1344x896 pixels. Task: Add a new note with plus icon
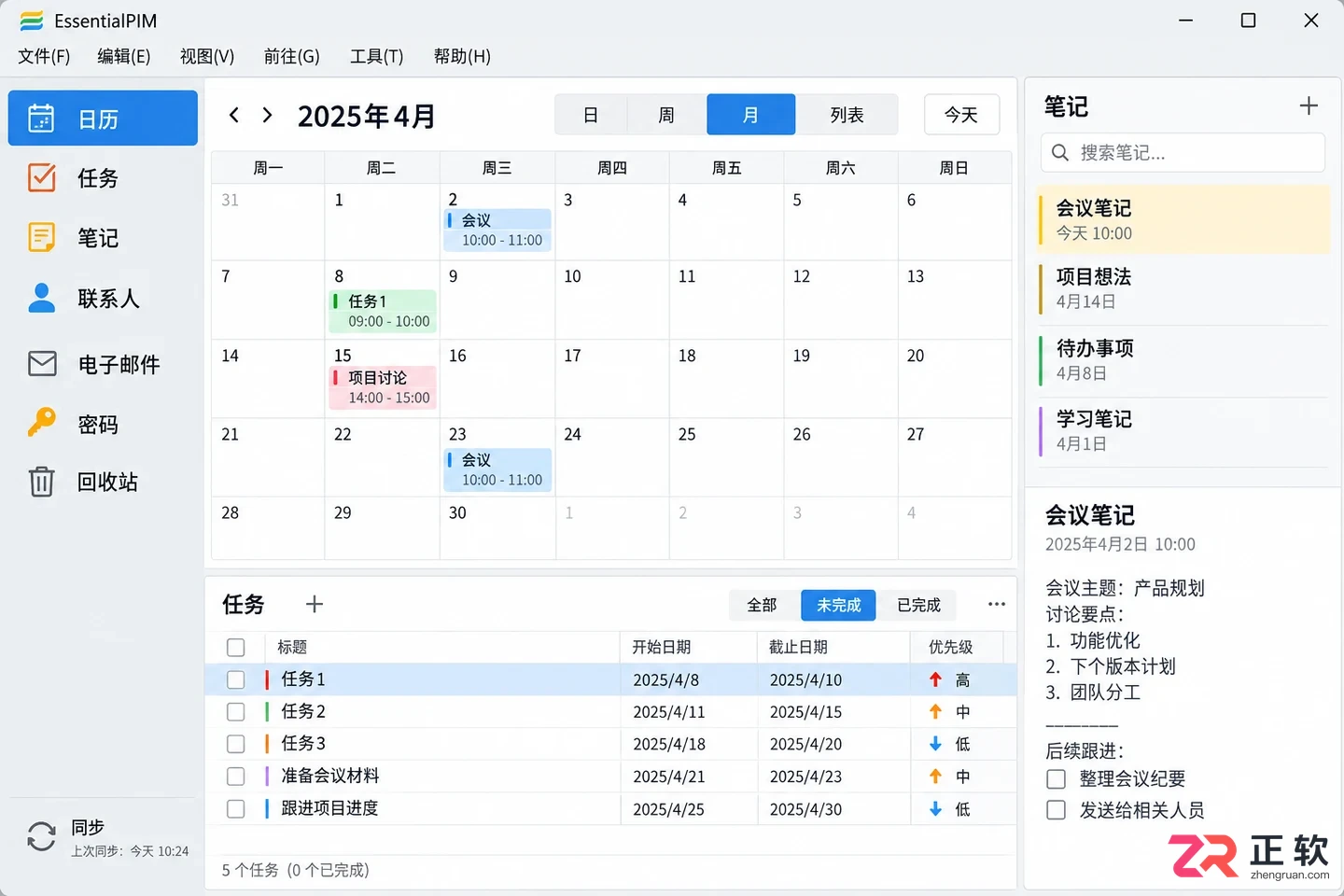pyautogui.click(x=1309, y=105)
